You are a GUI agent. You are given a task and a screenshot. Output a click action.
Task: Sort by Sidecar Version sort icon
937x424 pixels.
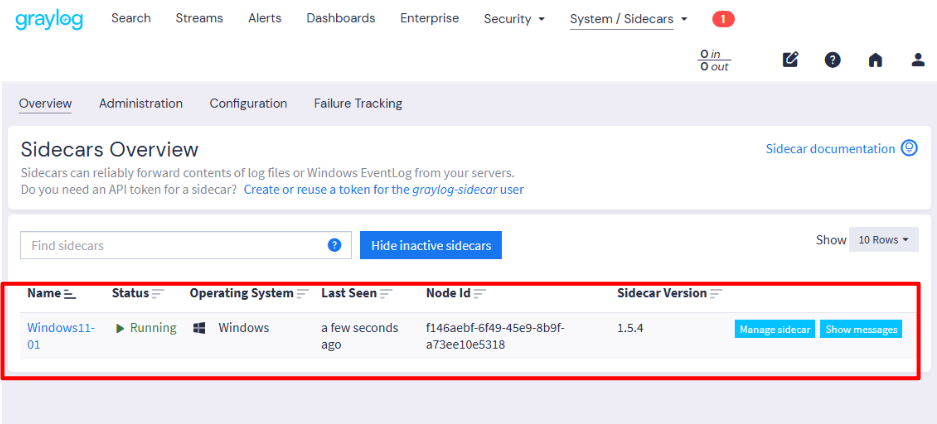click(716, 293)
